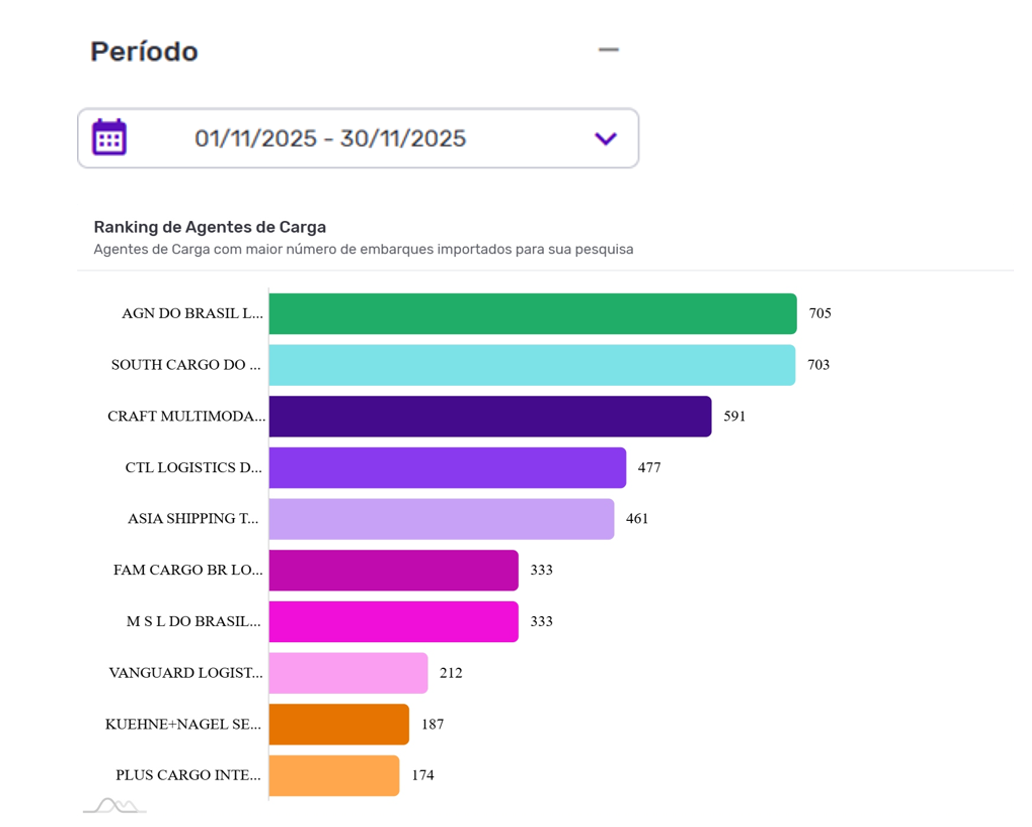Select the green AGN DO BRASIL bar
1032x827 pixels.
pyautogui.click(x=532, y=314)
